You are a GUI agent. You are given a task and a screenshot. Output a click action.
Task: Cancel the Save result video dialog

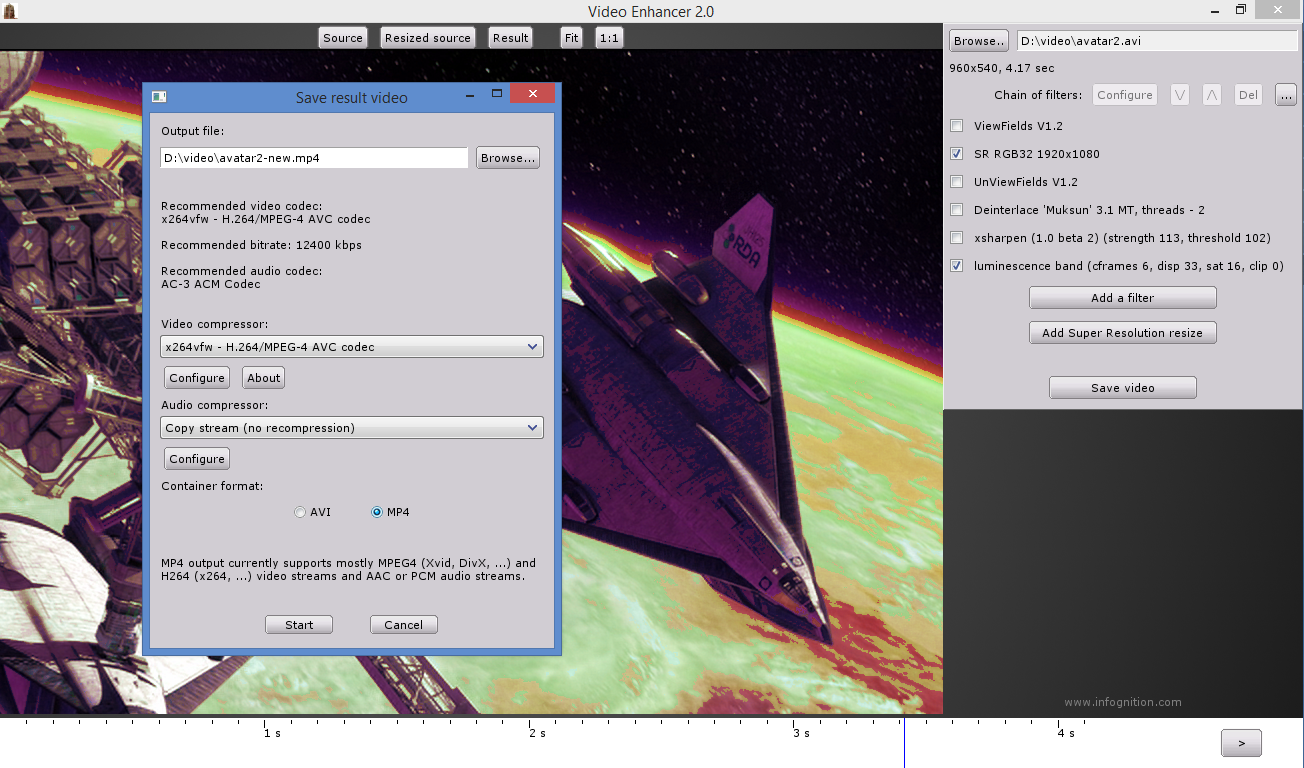click(x=404, y=625)
